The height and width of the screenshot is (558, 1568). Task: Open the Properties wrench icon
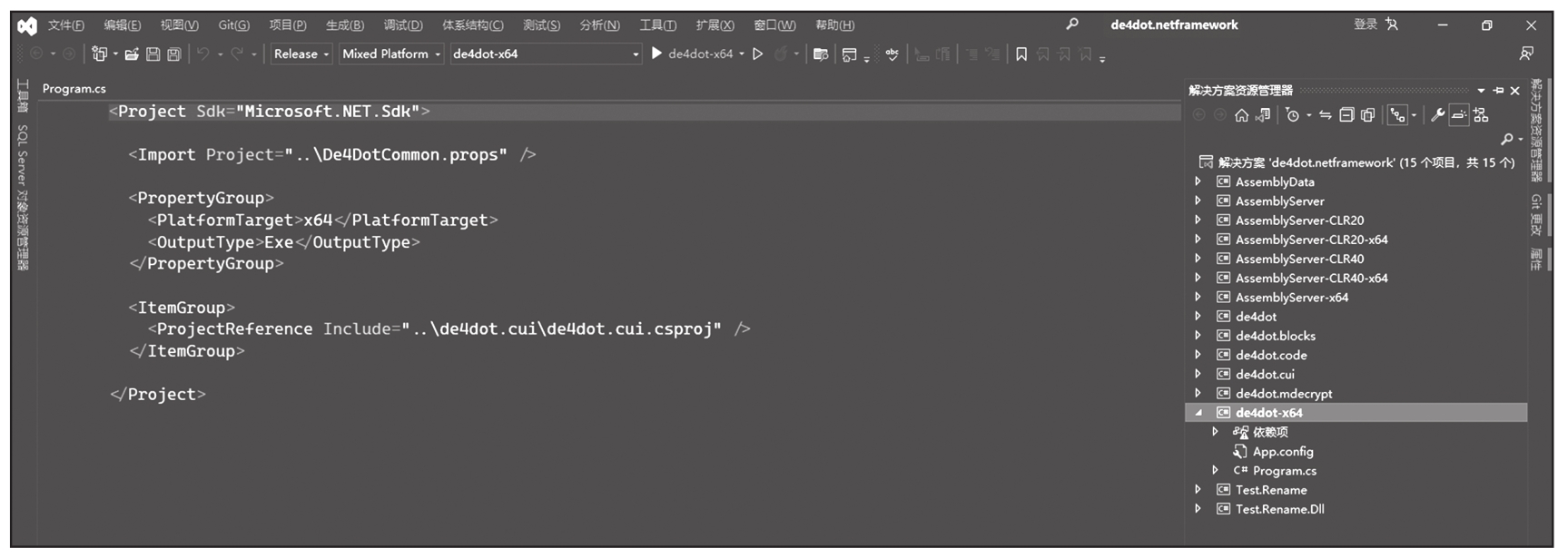pos(1437,115)
